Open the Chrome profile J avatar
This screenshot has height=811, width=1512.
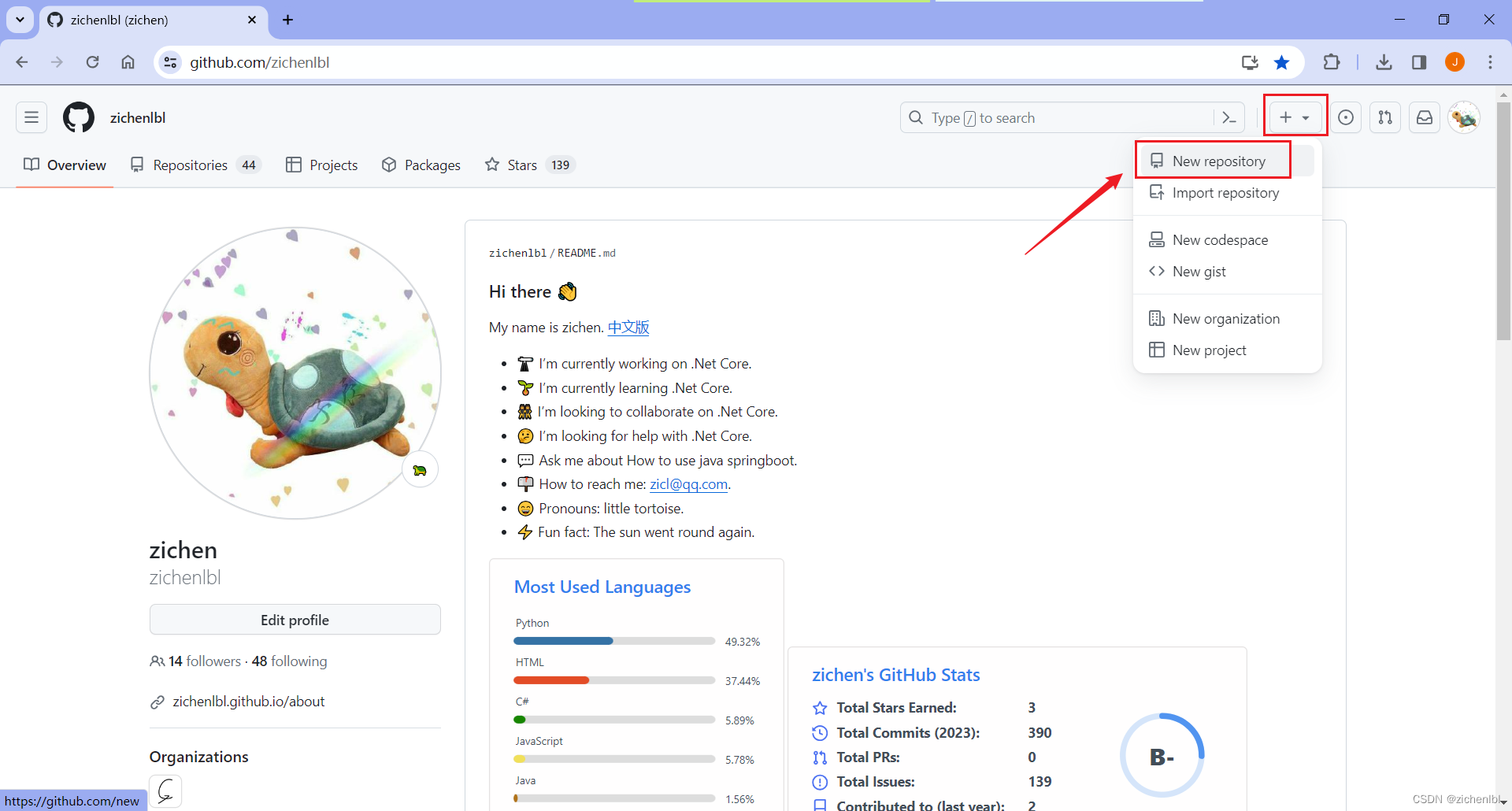click(x=1455, y=62)
